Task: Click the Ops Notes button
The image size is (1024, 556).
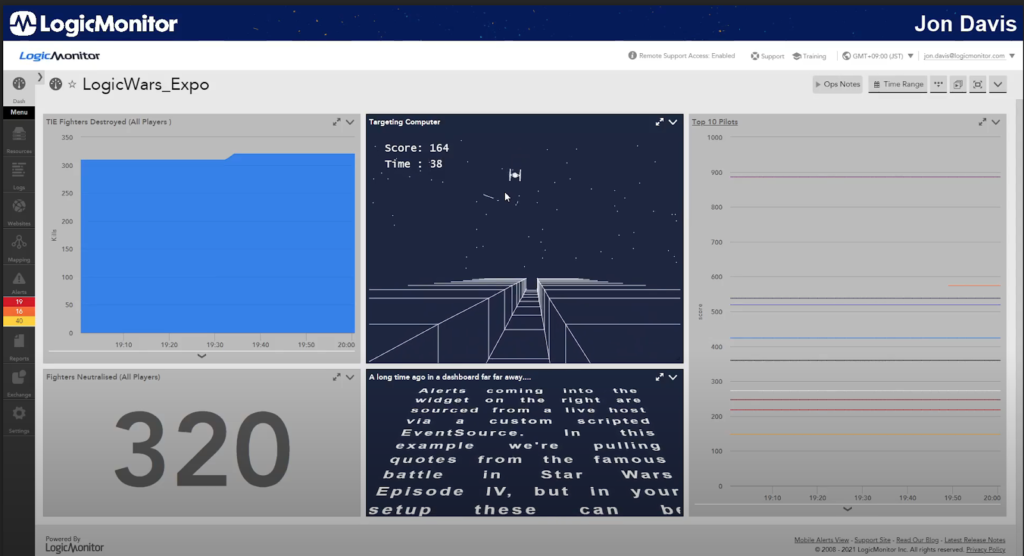Action: [x=838, y=84]
